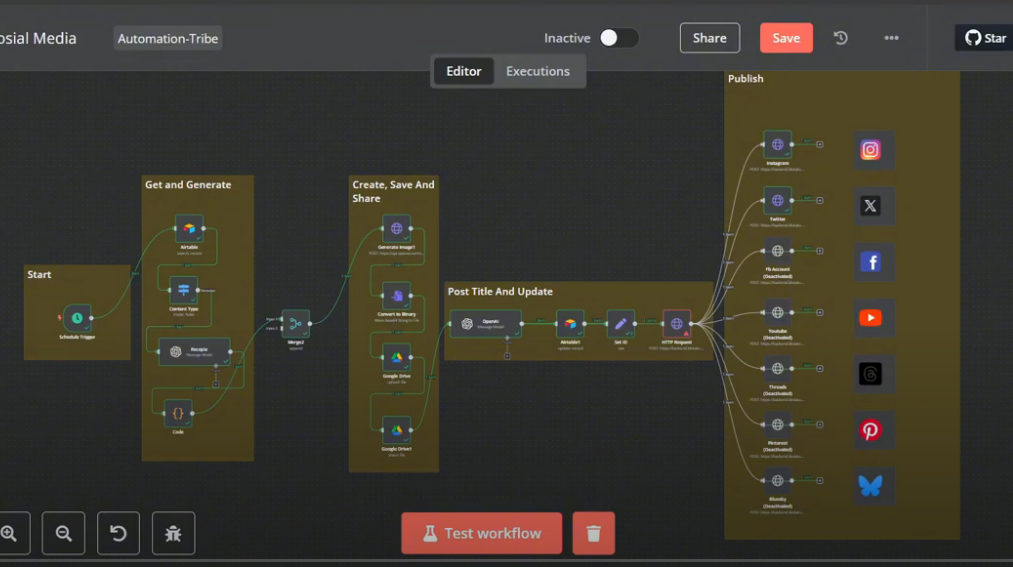This screenshot has width=1013, height=567.
Task: Select the 'Publish' sticky note title
Action: coord(746,79)
